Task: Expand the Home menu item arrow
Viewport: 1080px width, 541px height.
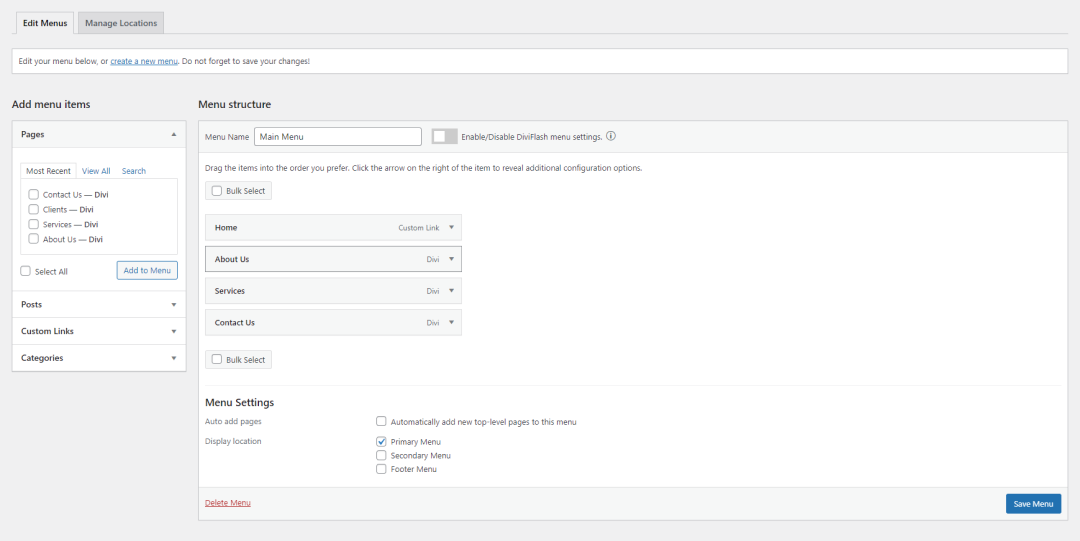Action: pyautogui.click(x=451, y=227)
